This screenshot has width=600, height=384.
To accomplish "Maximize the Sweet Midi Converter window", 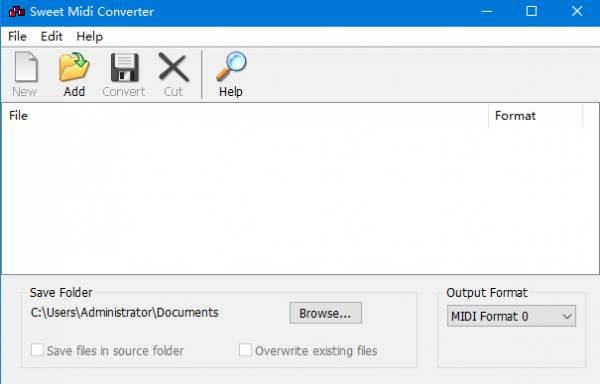I will click(x=532, y=11).
